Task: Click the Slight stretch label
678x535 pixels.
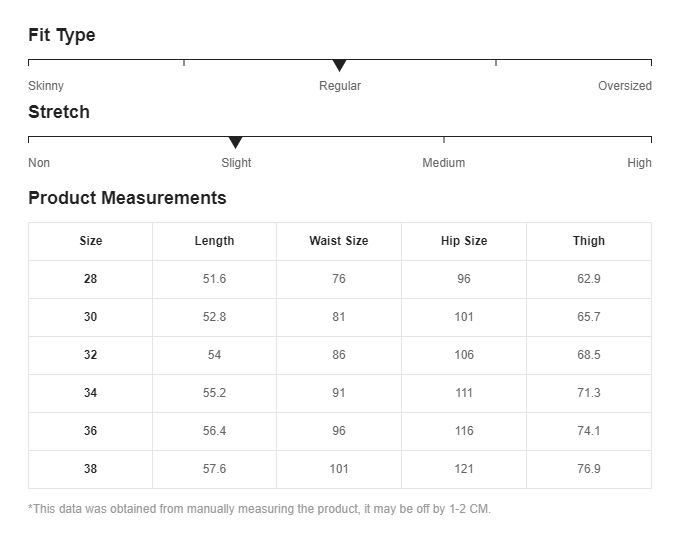Action: pyautogui.click(x=236, y=163)
